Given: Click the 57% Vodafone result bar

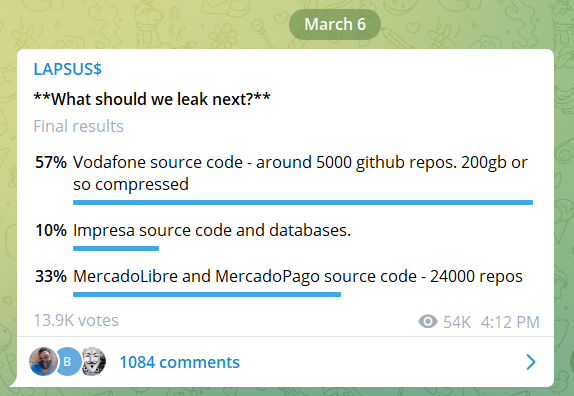Looking at the screenshot, I should point(303,202).
